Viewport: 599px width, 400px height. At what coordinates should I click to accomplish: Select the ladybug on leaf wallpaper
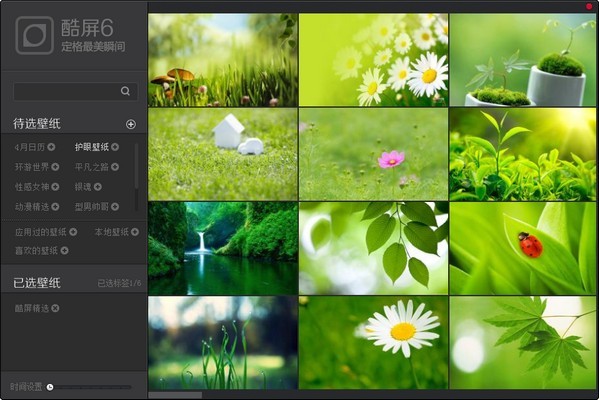point(522,248)
